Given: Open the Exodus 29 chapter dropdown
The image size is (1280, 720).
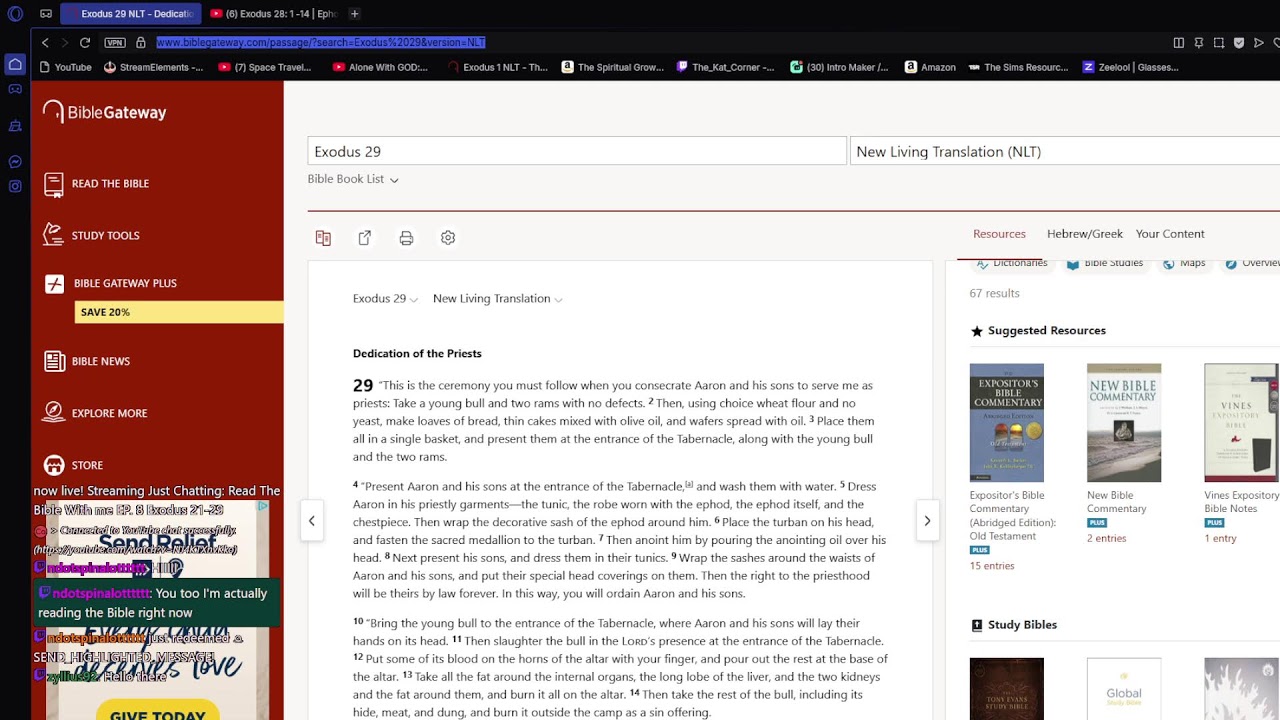Looking at the screenshot, I should [x=385, y=299].
